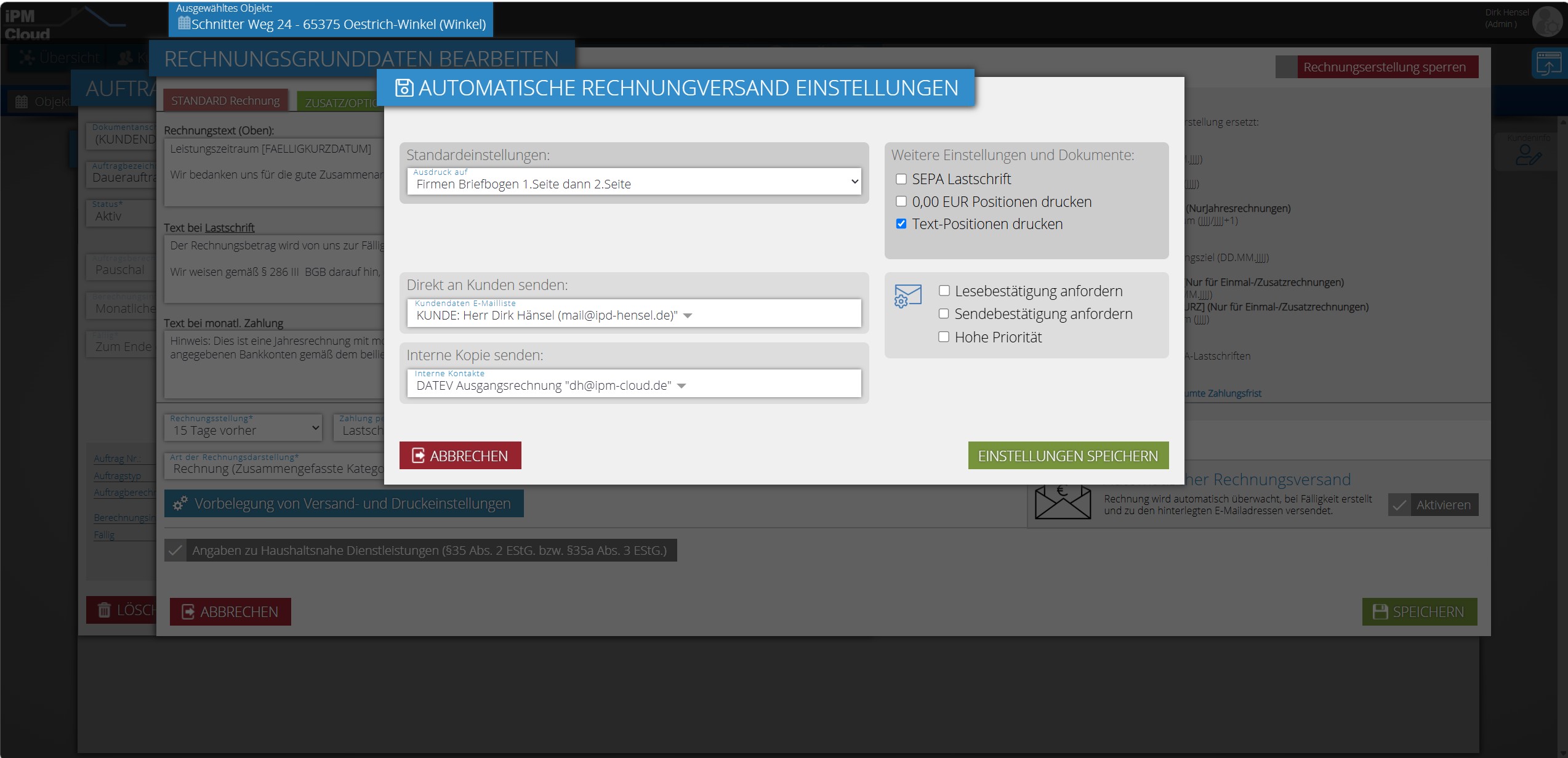1568x758 pixels.
Task: Click the screen share icon at top right
Action: coord(1548,63)
